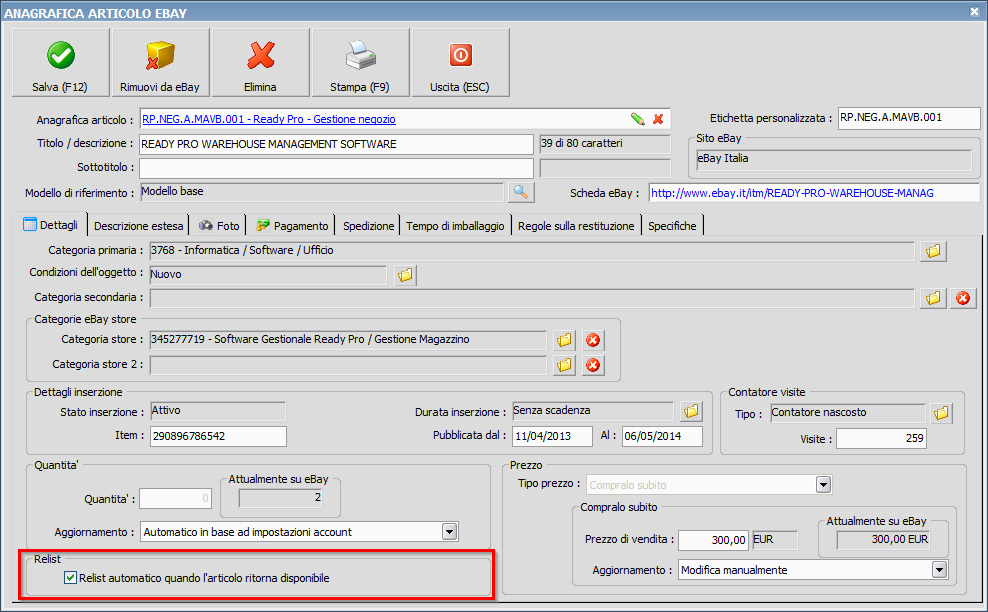The width and height of the screenshot is (988, 612).
Task: Click the Item number field
Action: (x=218, y=436)
